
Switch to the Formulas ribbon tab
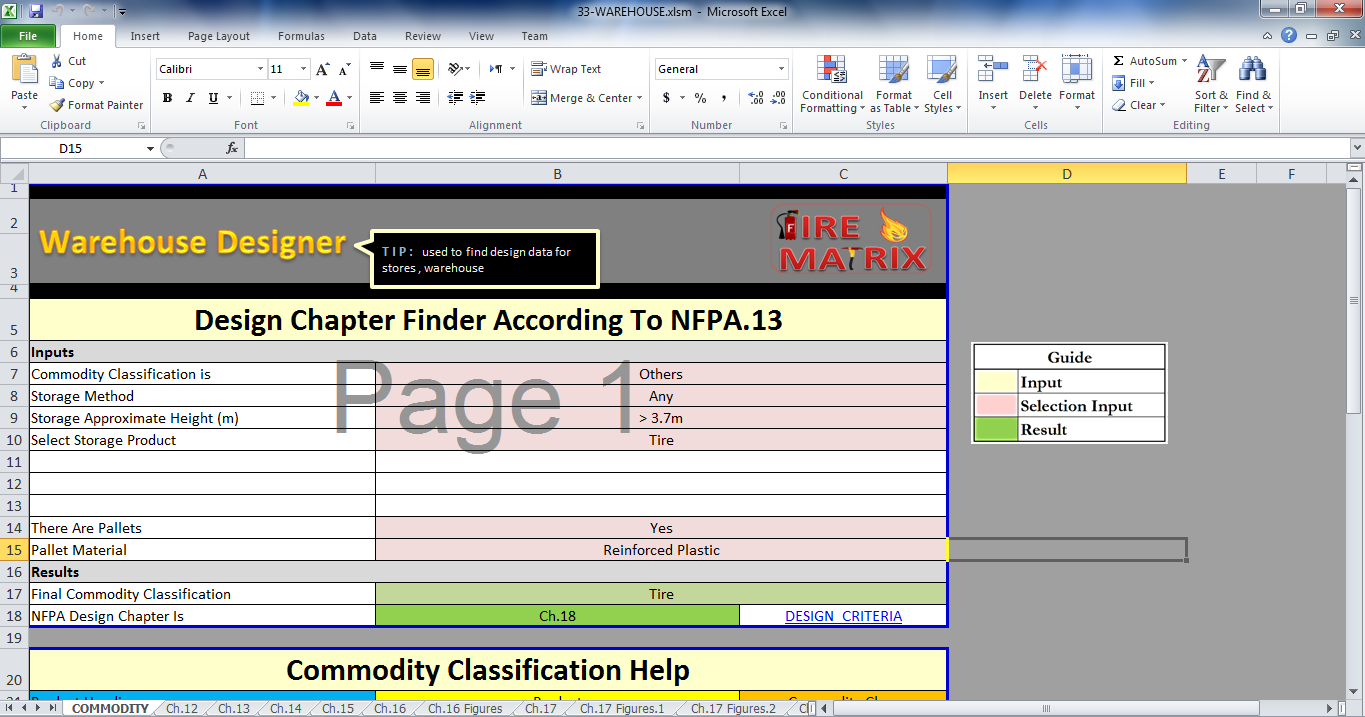(x=301, y=36)
